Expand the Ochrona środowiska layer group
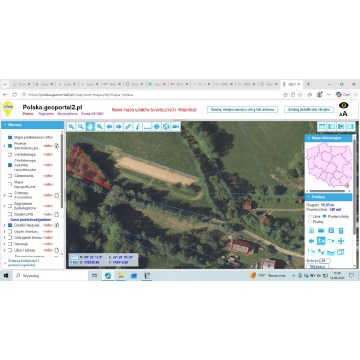 [x=4, y=195]
